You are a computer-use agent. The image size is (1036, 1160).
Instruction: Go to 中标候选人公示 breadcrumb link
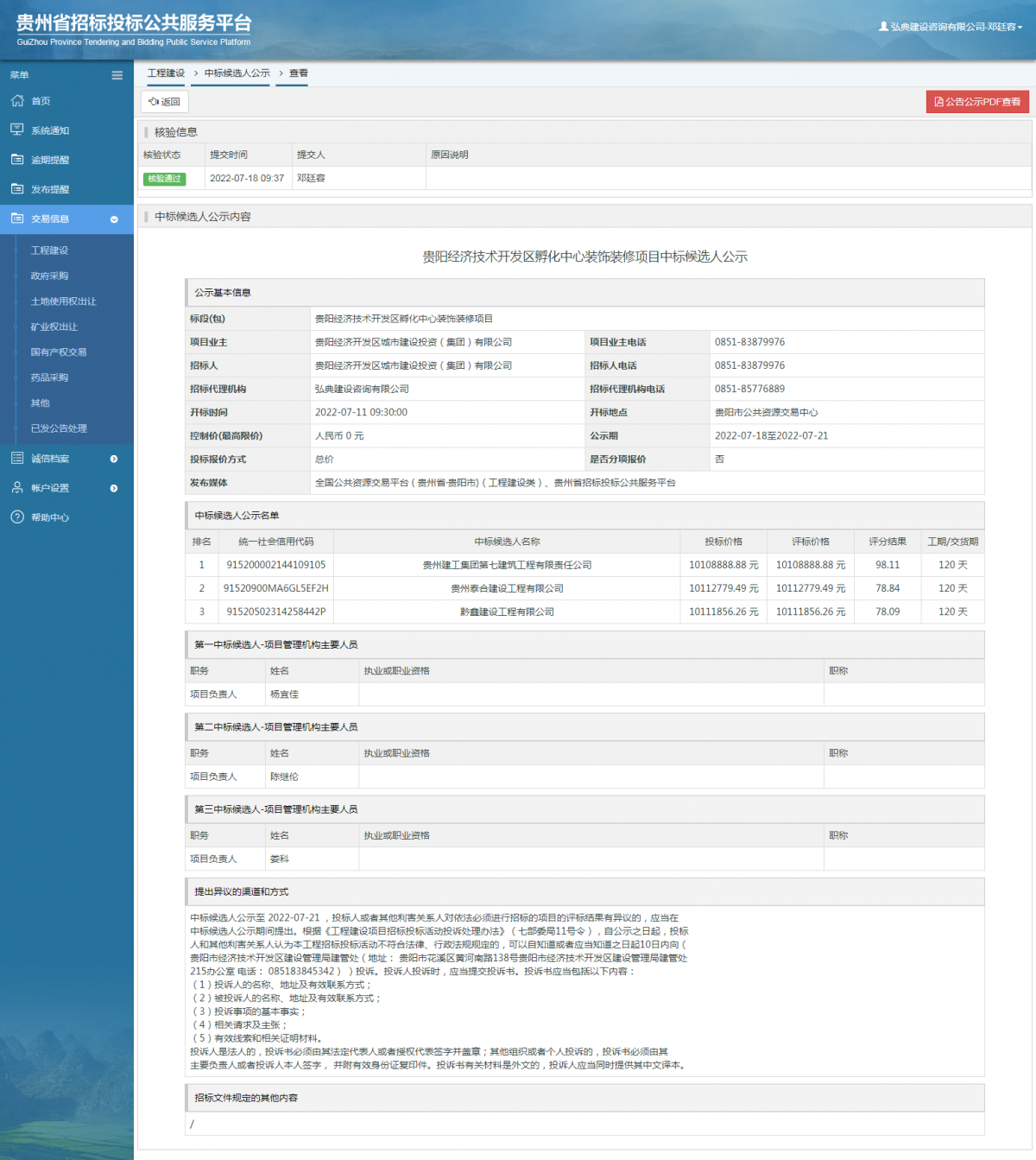tap(237, 73)
